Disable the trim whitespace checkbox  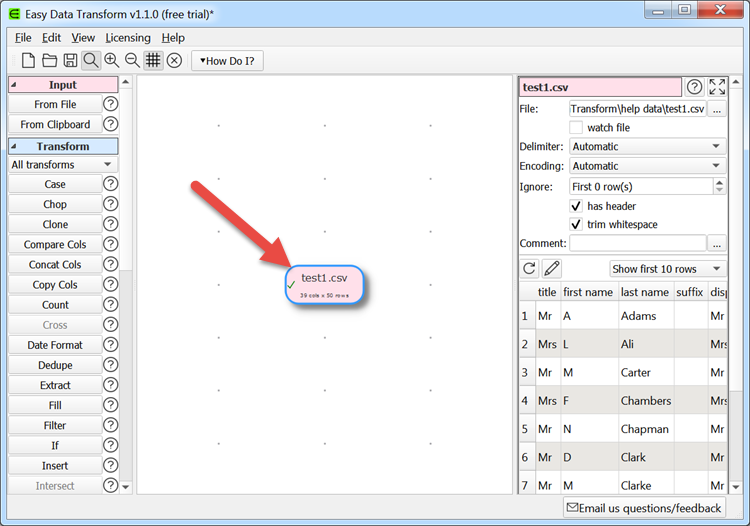576,225
